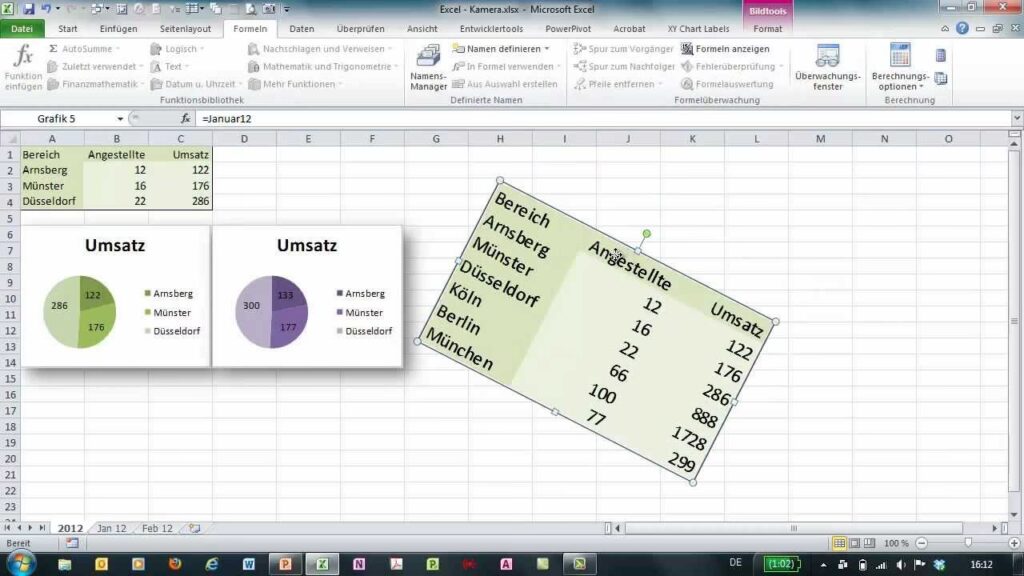
Task: Expand Namen definieren dropdown
Action: 547,48
